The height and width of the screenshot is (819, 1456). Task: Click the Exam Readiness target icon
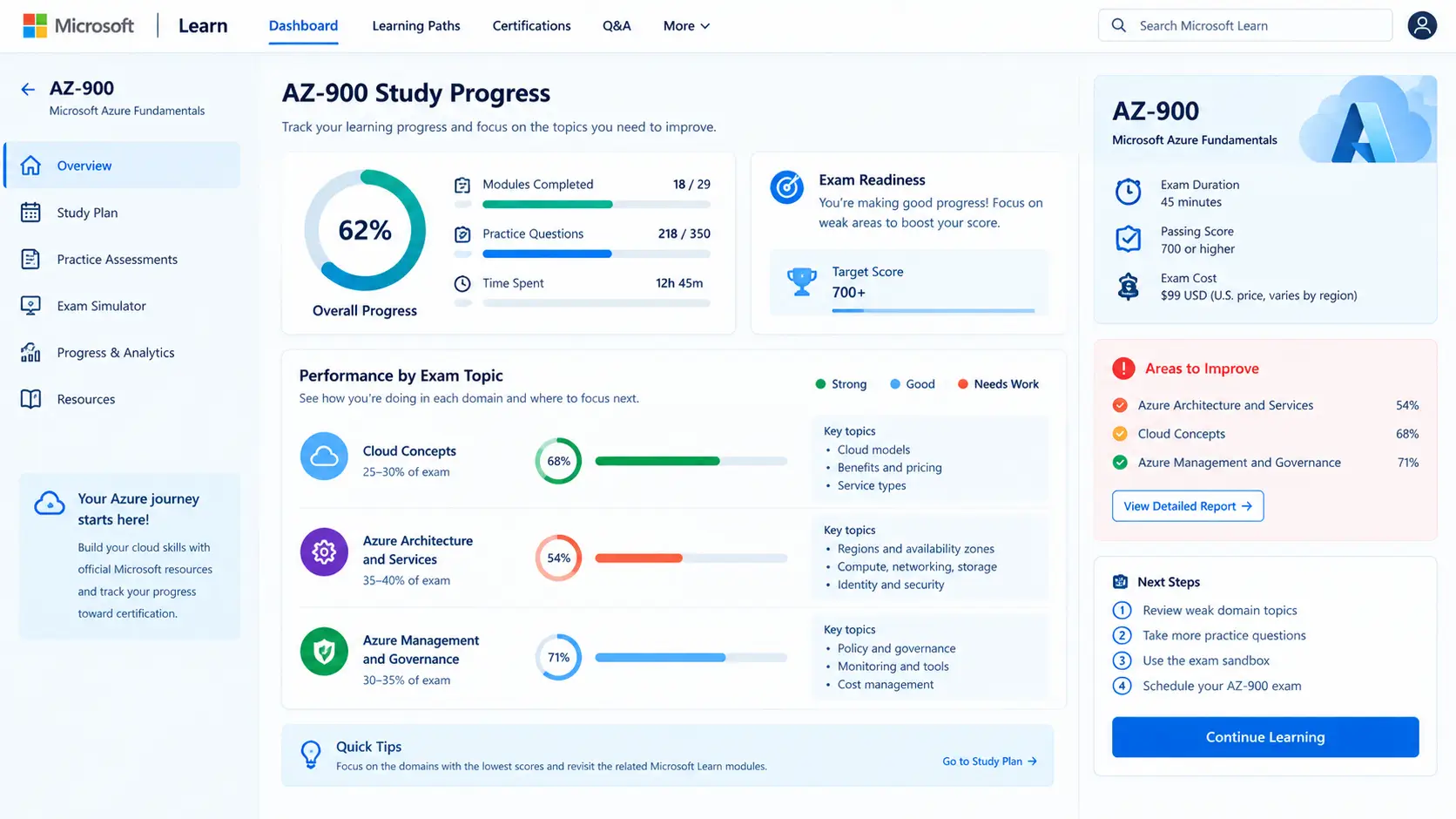pos(786,187)
